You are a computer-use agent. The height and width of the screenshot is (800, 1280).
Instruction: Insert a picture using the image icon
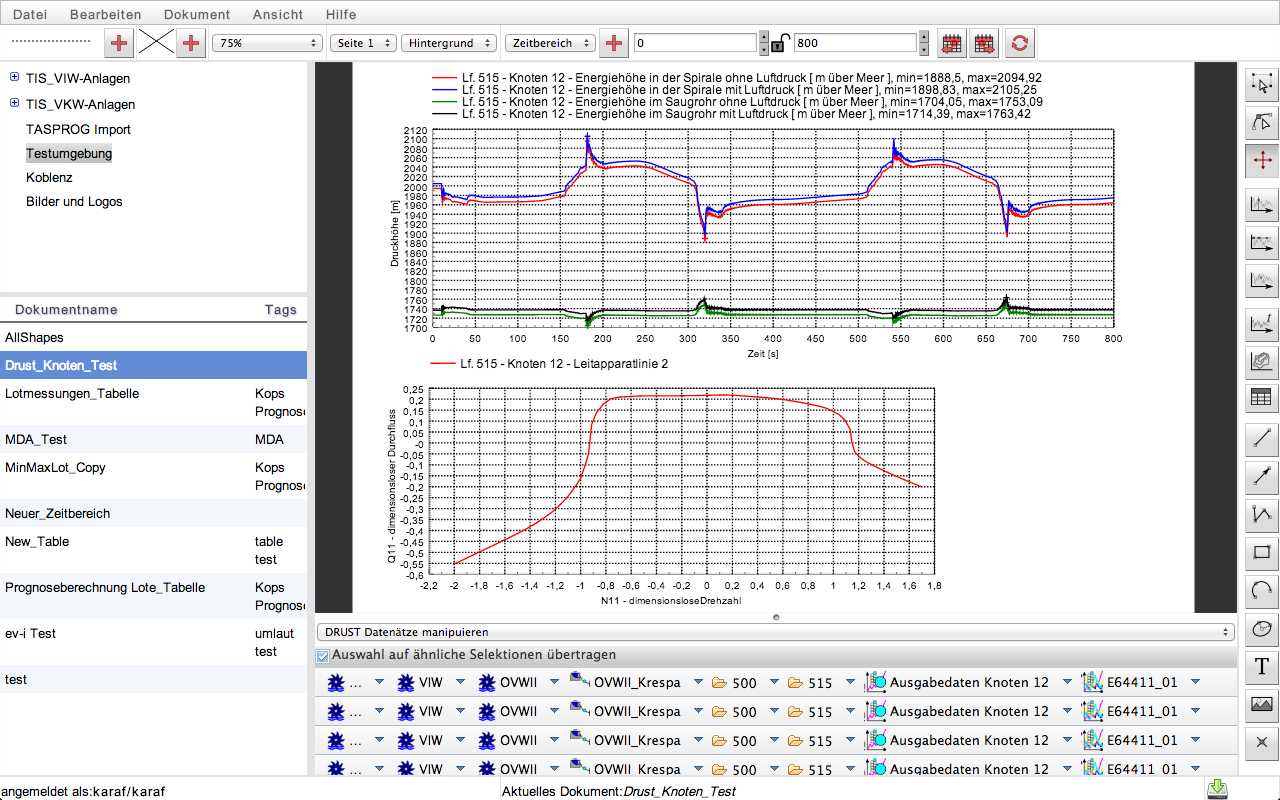pos(1262,704)
